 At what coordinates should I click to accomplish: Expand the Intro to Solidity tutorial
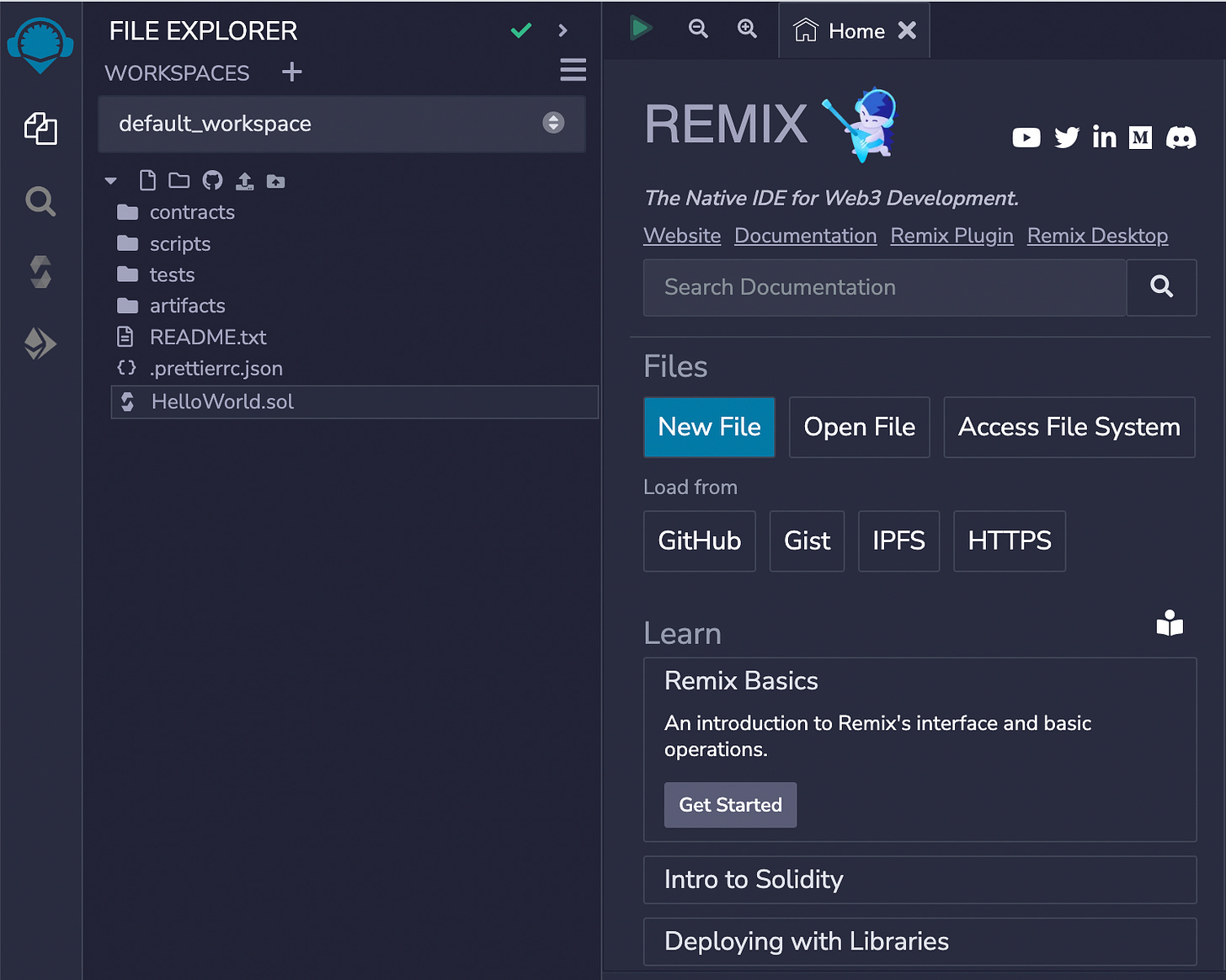pyautogui.click(x=920, y=880)
